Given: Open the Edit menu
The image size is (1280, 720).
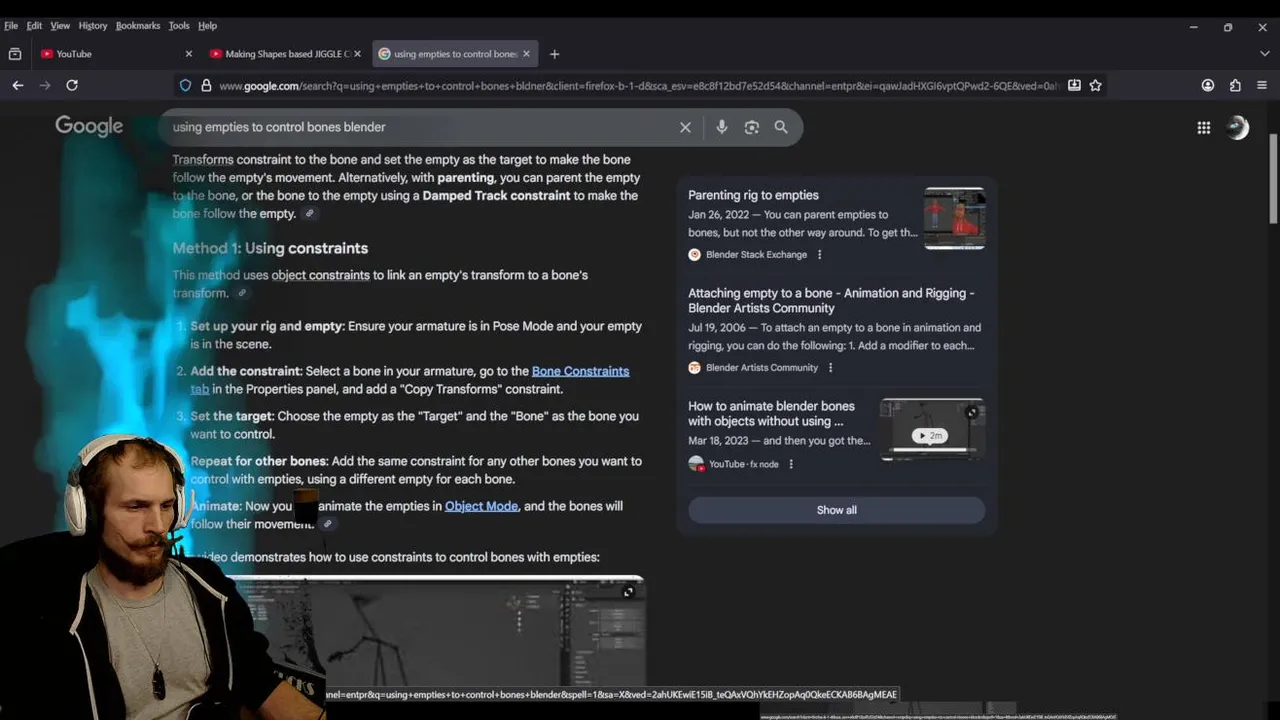Looking at the screenshot, I should tap(34, 25).
